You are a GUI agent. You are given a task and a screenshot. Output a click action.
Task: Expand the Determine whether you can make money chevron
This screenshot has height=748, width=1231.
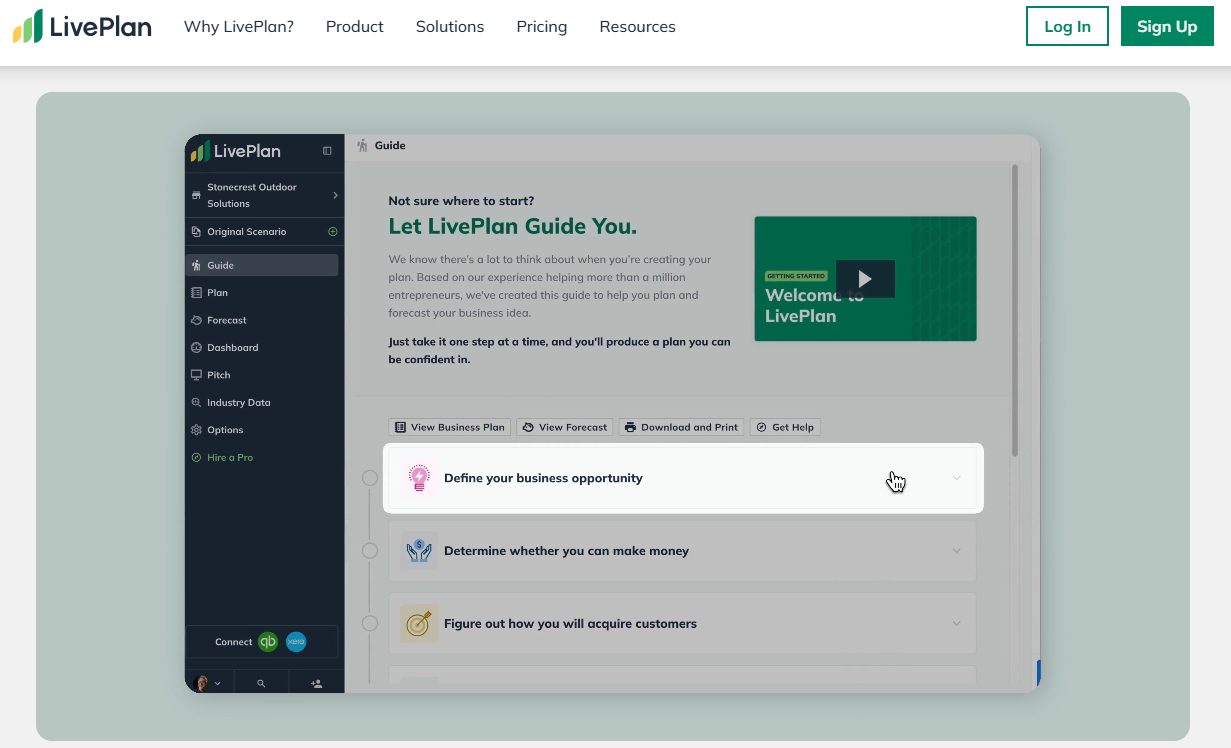(x=956, y=551)
